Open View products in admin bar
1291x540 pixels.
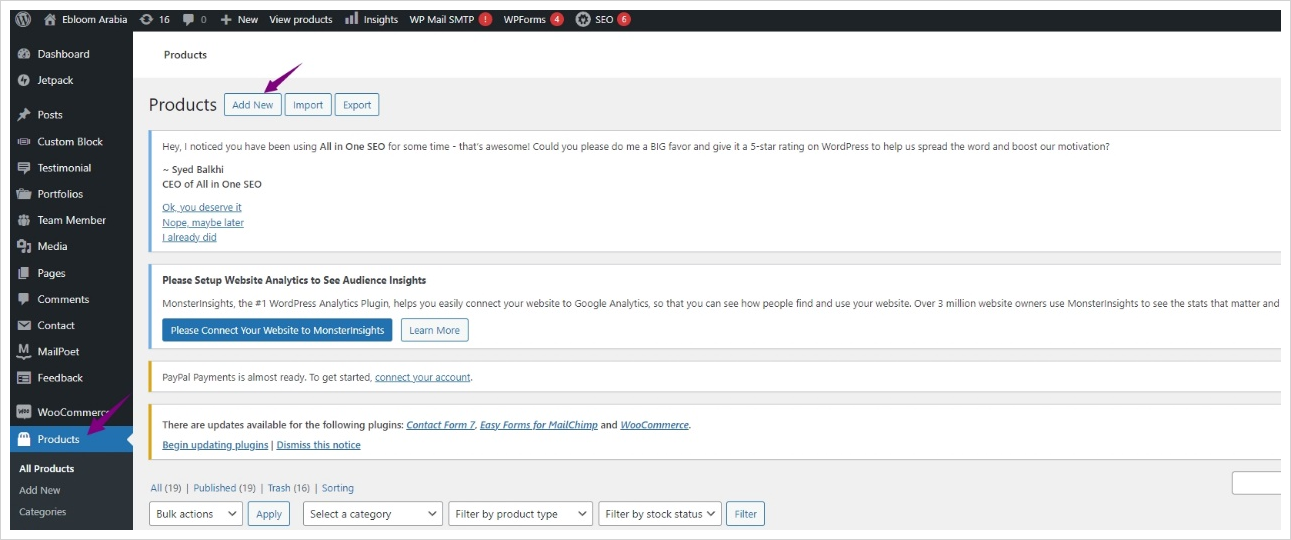click(301, 19)
